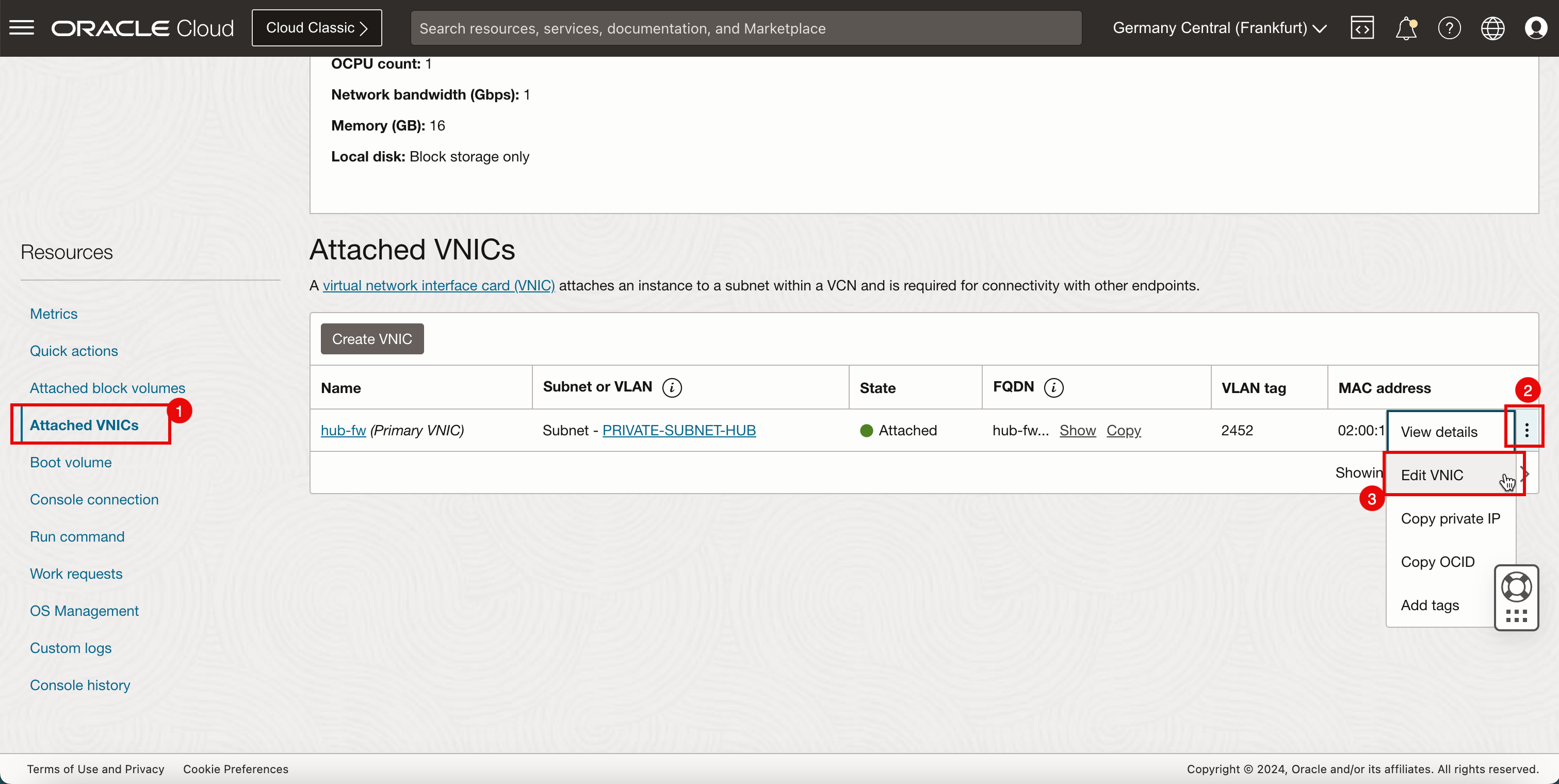The height and width of the screenshot is (784, 1559).
Task: Click the help question mark icon
Action: pos(1449,28)
